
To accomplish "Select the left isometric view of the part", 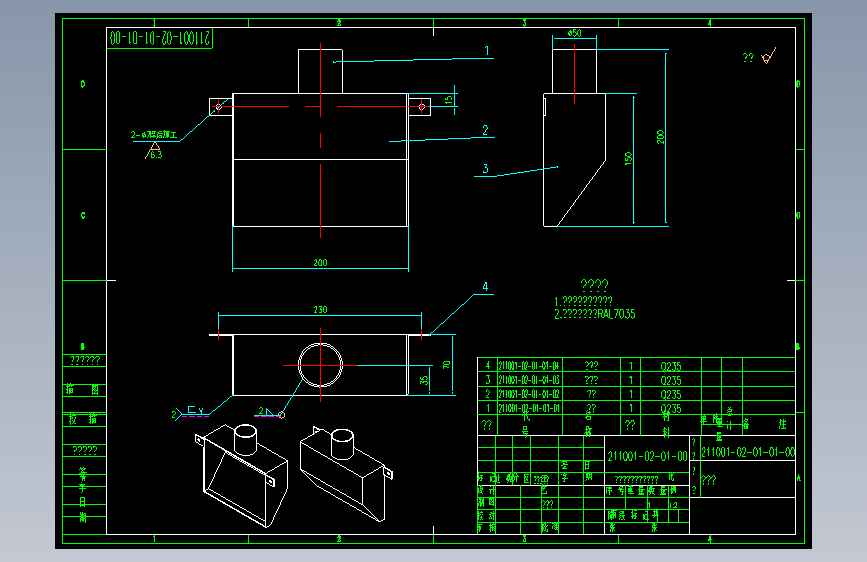I will (242, 475).
